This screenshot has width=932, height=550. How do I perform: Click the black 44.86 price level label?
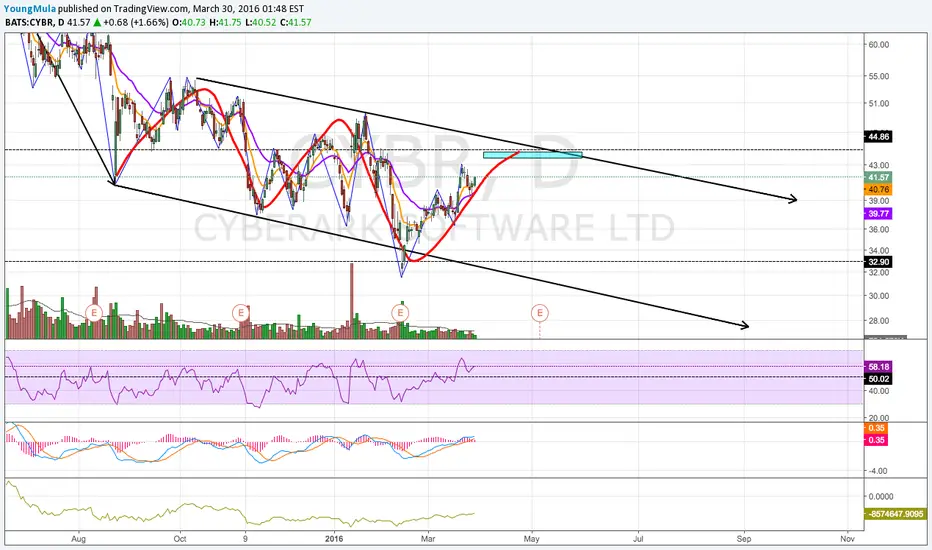(x=879, y=137)
